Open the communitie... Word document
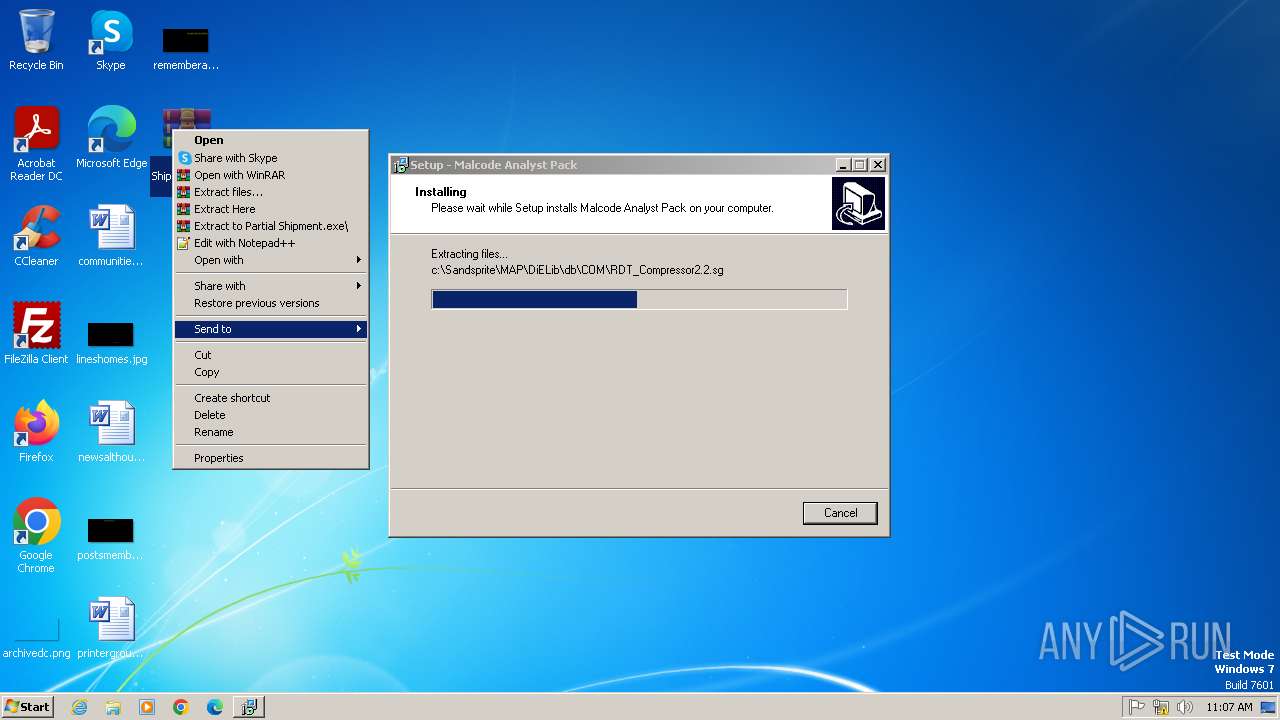 (111, 236)
